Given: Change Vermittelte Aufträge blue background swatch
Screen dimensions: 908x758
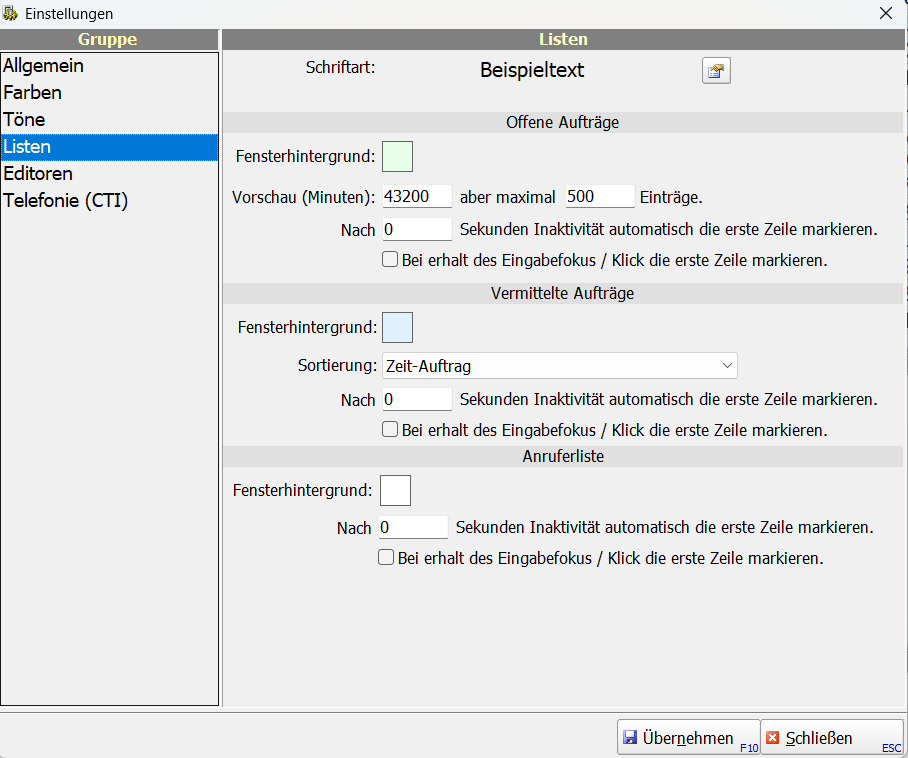Looking at the screenshot, I should coord(397,327).
